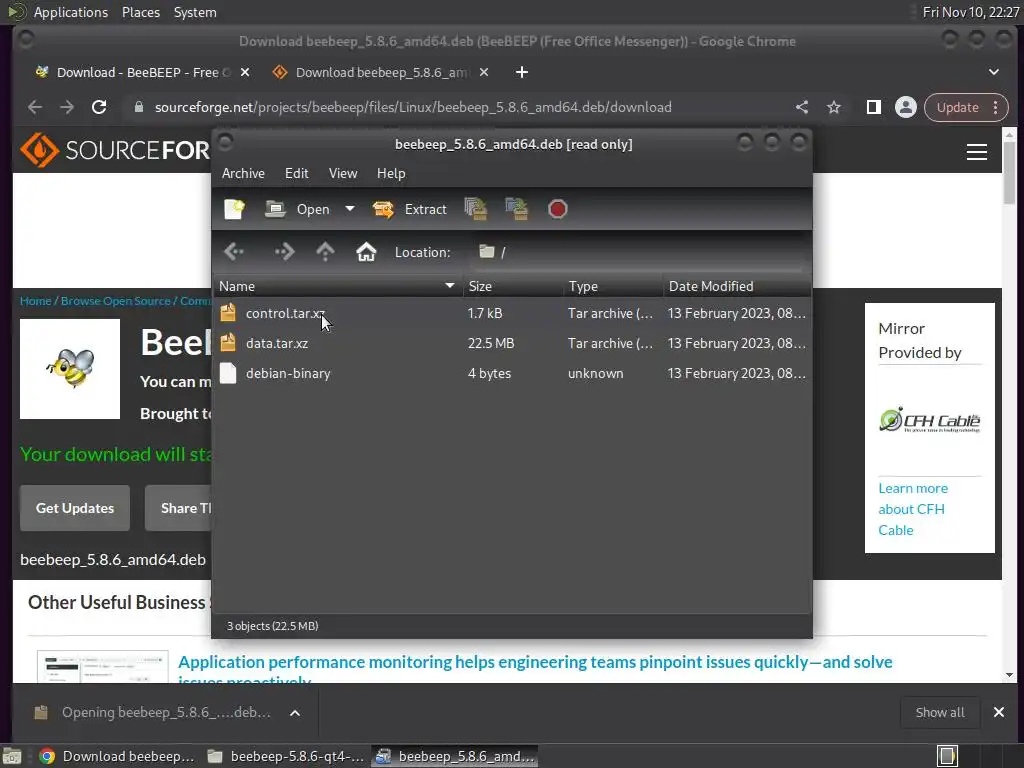Screen dimensions: 1024x768
Task: Follow the Home breadcrumb link
Action: point(35,301)
